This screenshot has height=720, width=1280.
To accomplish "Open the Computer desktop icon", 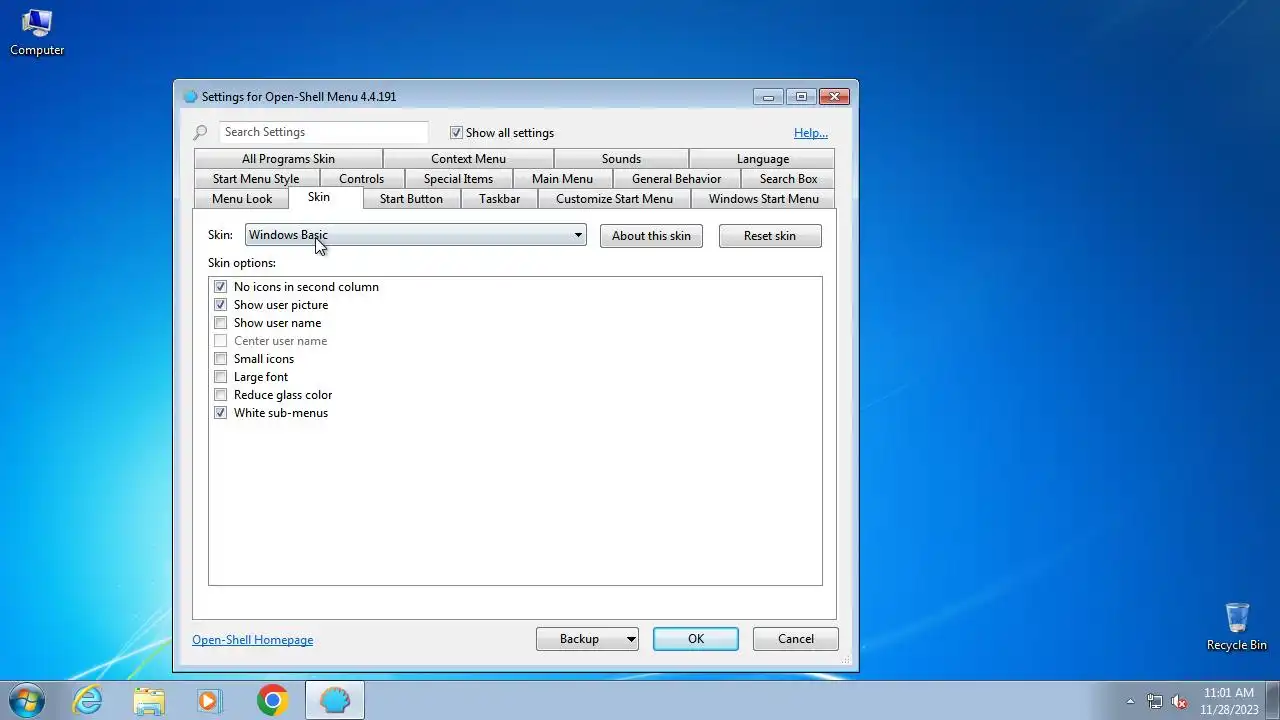I will click(x=37, y=32).
